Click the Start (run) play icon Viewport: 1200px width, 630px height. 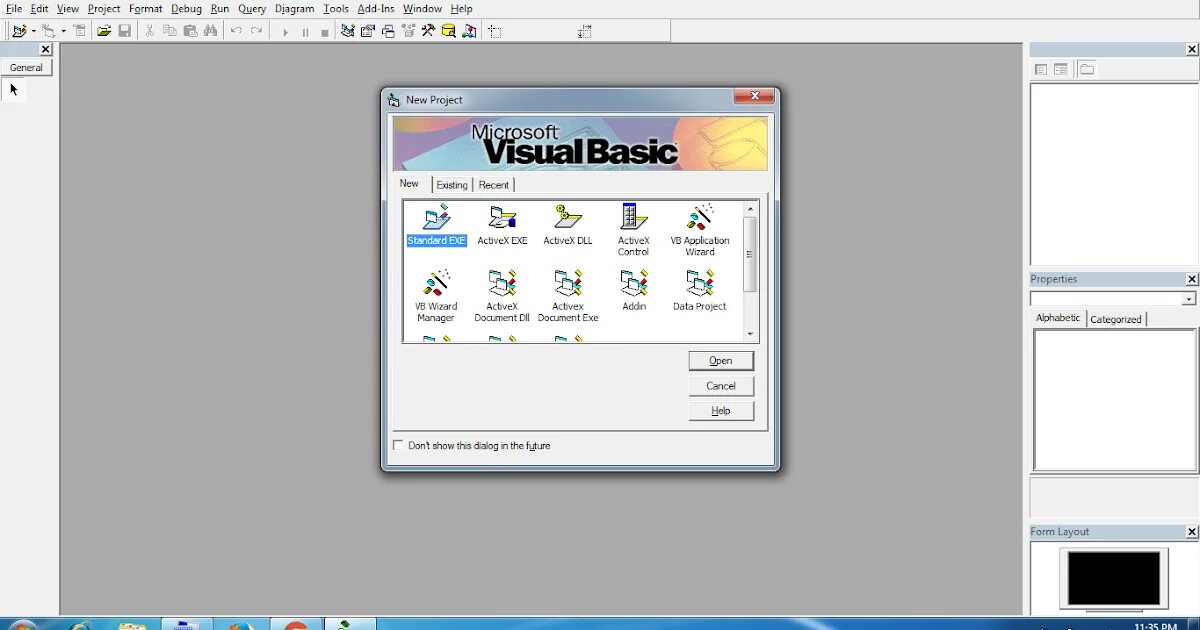[285, 32]
